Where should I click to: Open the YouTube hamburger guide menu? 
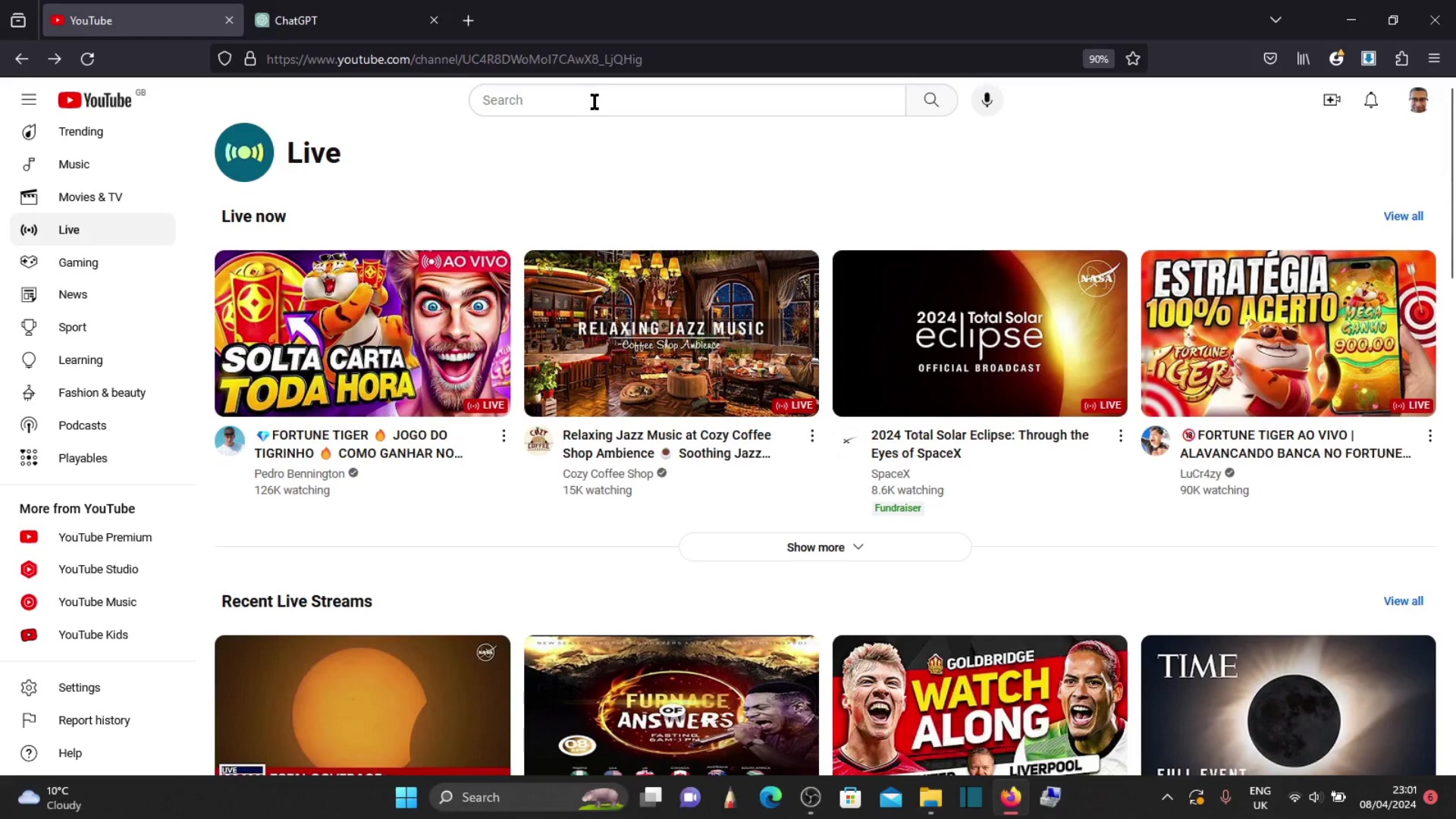(x=29, y=99)
